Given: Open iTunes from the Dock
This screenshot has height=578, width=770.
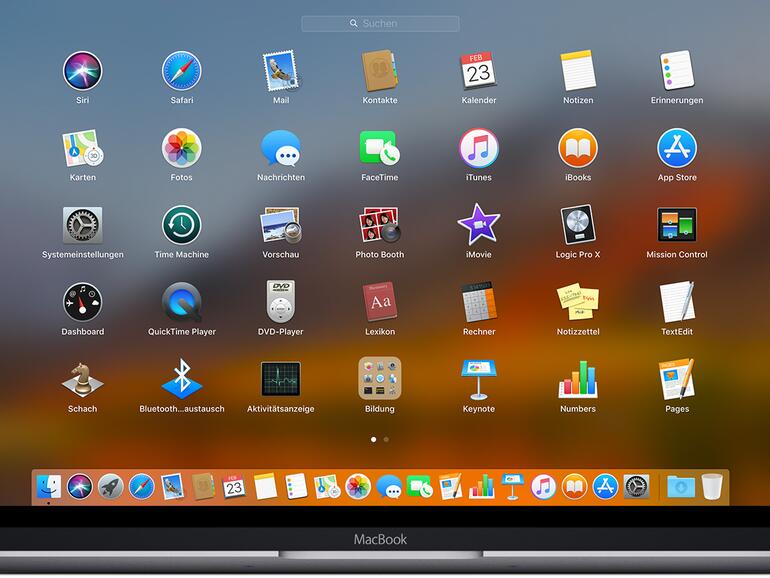Looking at the screenshot, I should point(543,487).
